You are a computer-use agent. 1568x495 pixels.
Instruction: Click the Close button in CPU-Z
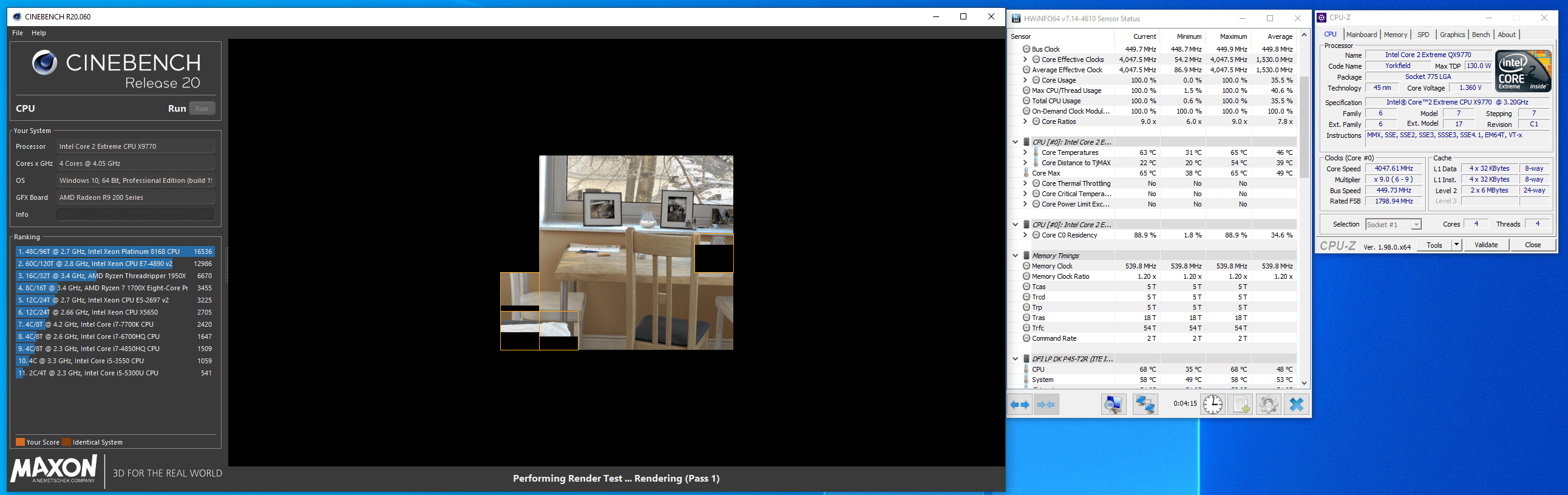point(1533,245)
